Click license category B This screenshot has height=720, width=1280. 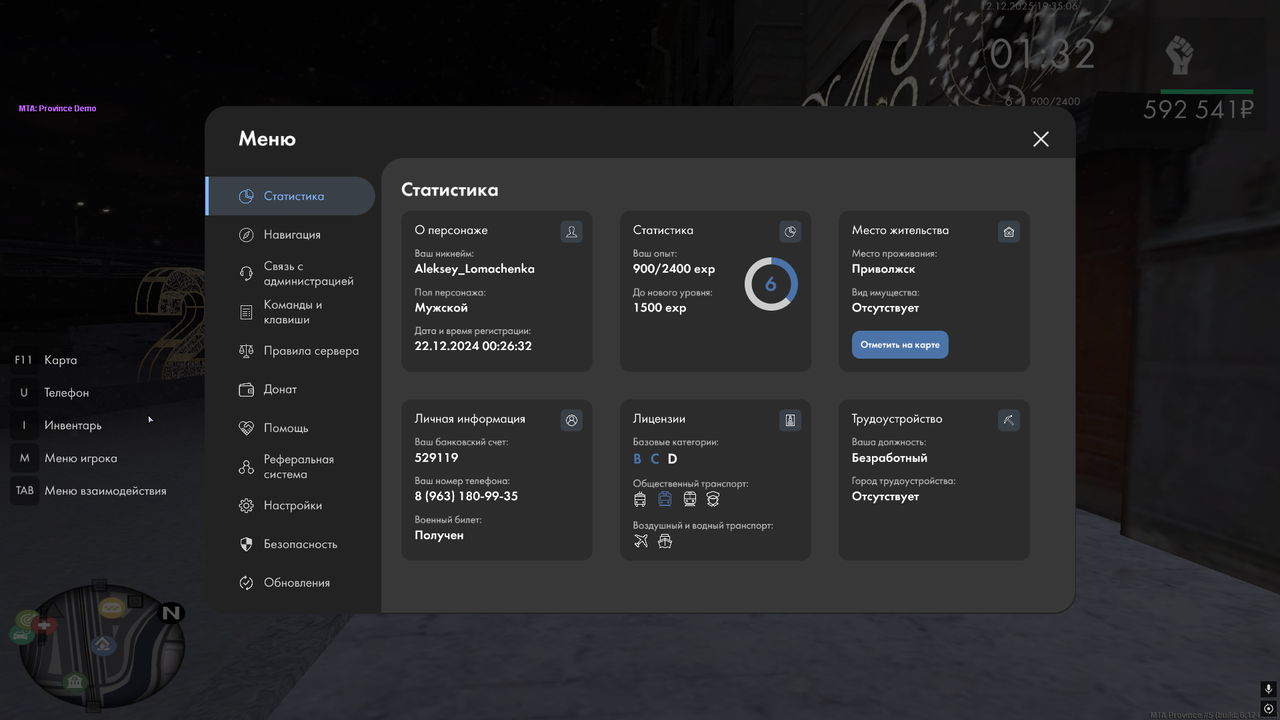click(x=638, y=459)
